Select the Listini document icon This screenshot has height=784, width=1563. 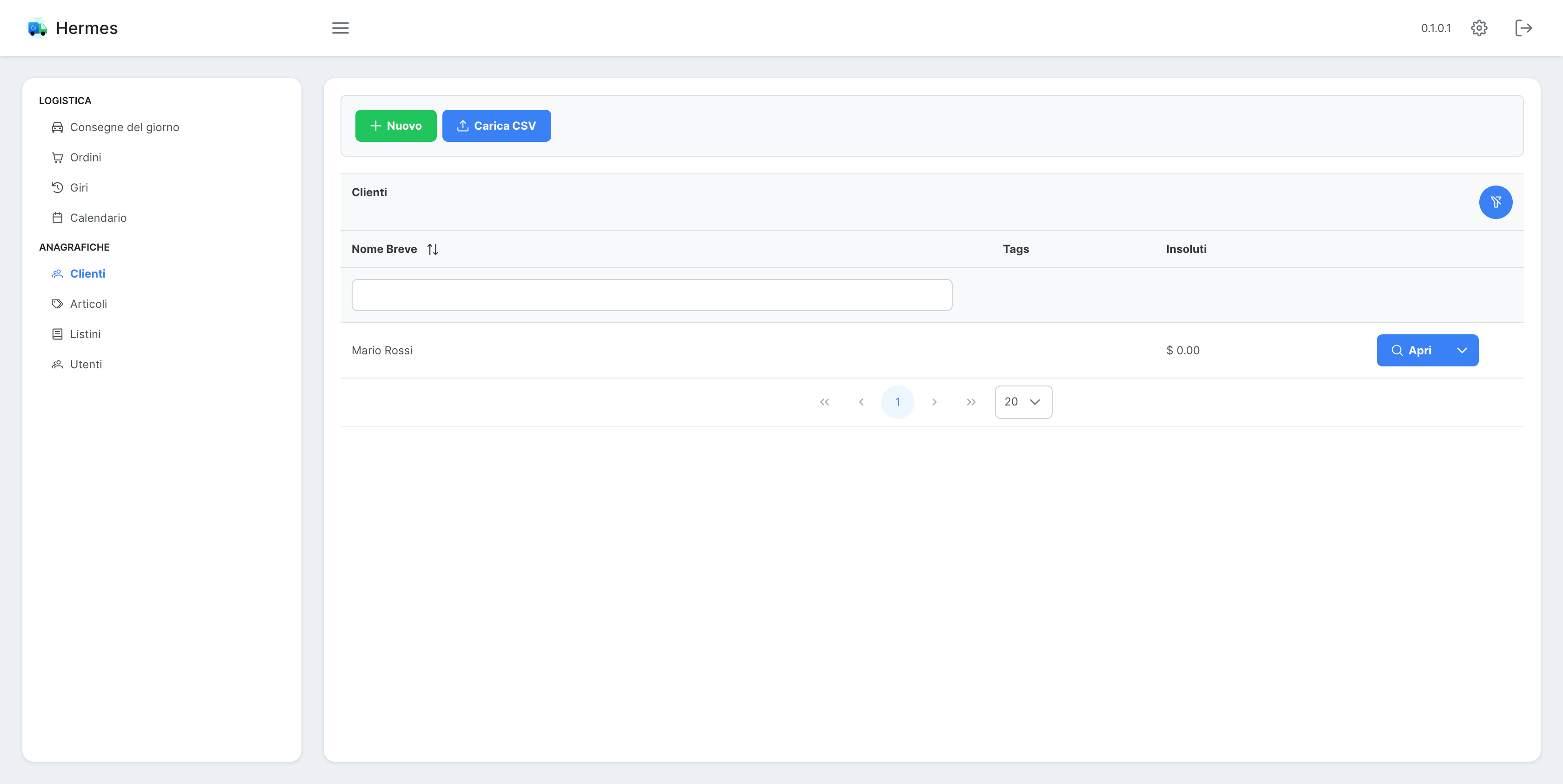57,333
